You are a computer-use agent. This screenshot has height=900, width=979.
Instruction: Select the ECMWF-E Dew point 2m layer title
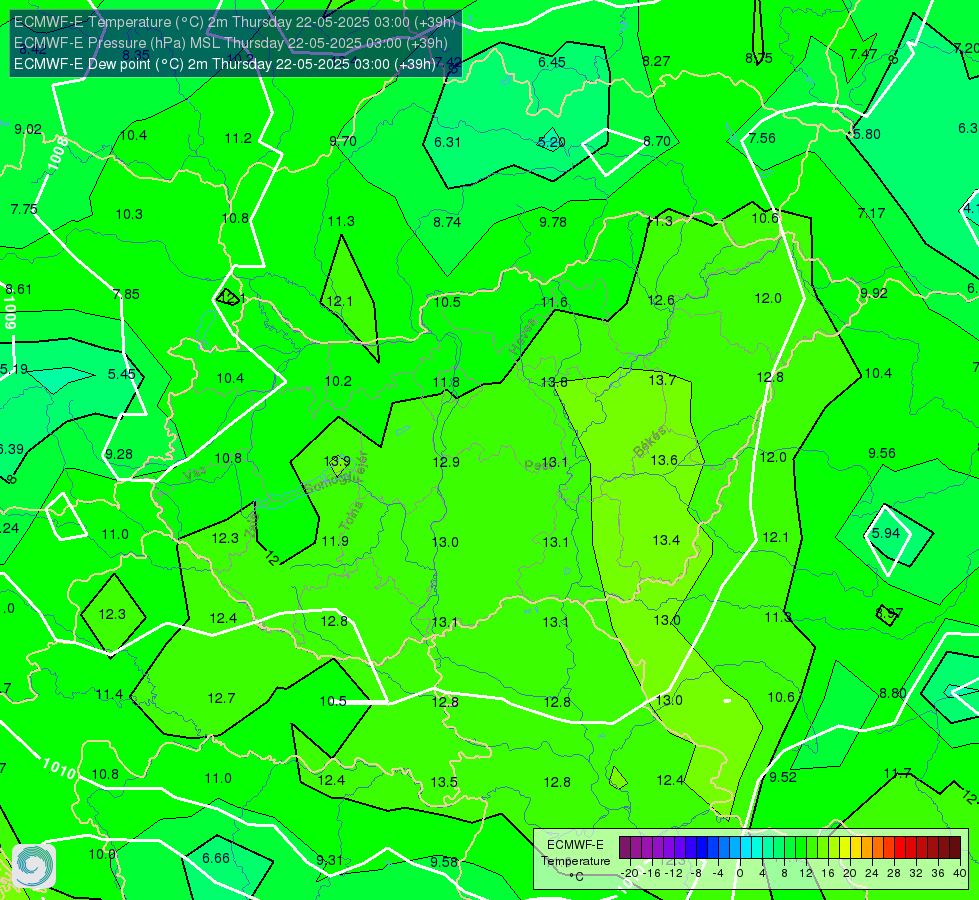[224, 64]
